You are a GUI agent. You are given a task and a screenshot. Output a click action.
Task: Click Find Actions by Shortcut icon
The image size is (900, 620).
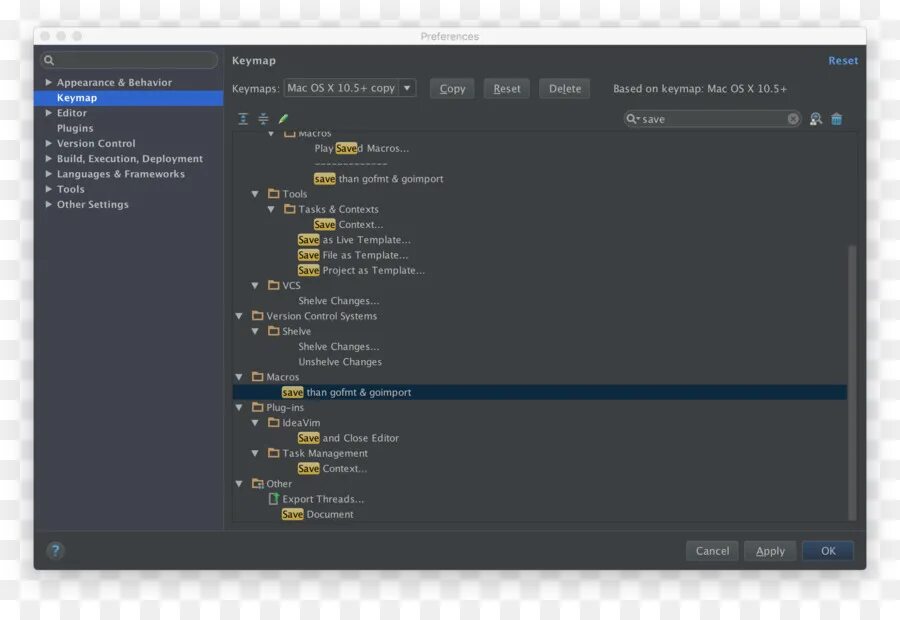816,119
